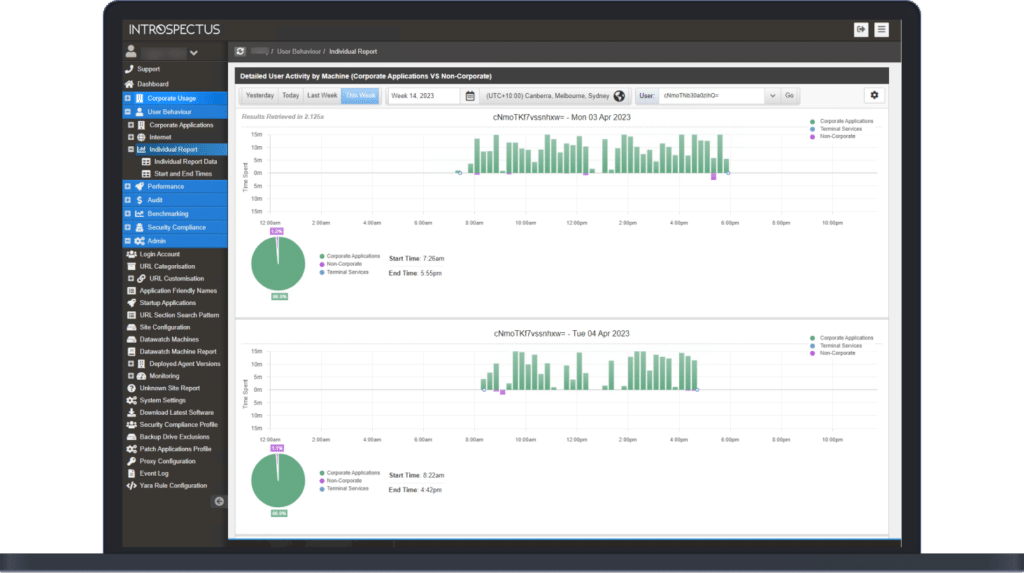Screen dimensions: 1024x573
Task: Open the User dropdown list
Action: (771, 96)
